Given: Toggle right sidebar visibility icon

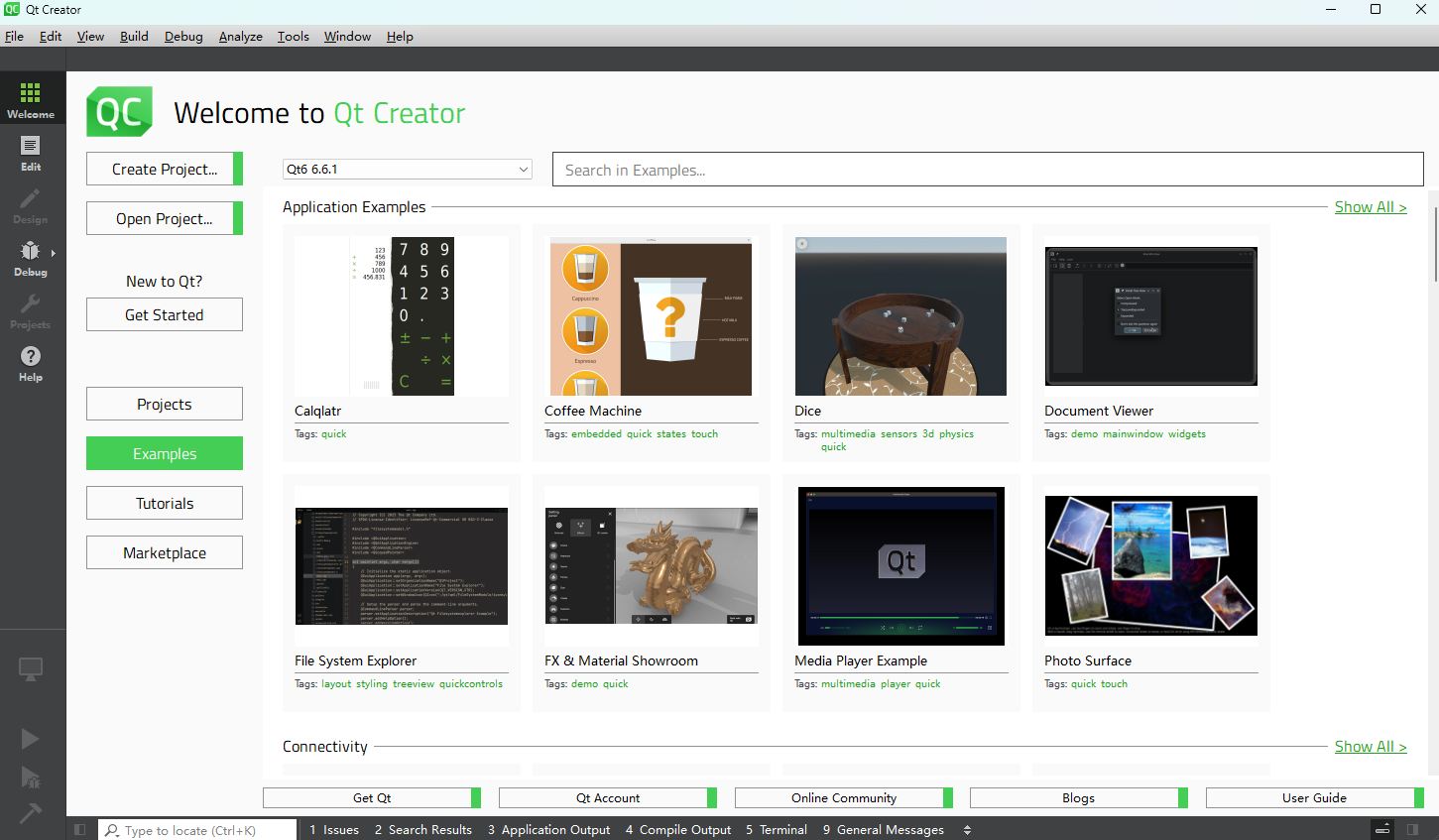Looking at the screenshot, I should (1413, 829).
